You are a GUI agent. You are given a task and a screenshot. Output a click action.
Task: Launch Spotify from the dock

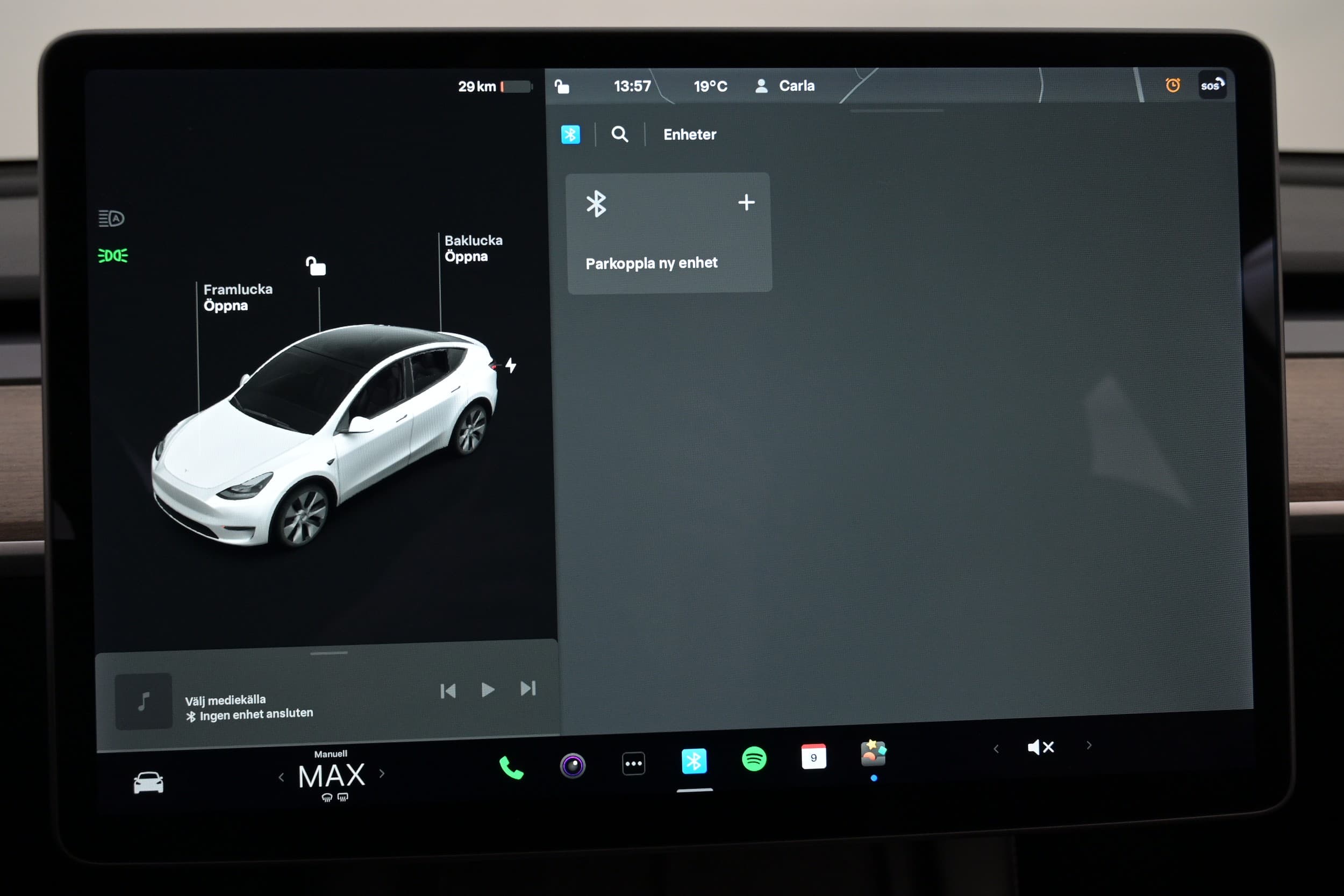(754, 759)
